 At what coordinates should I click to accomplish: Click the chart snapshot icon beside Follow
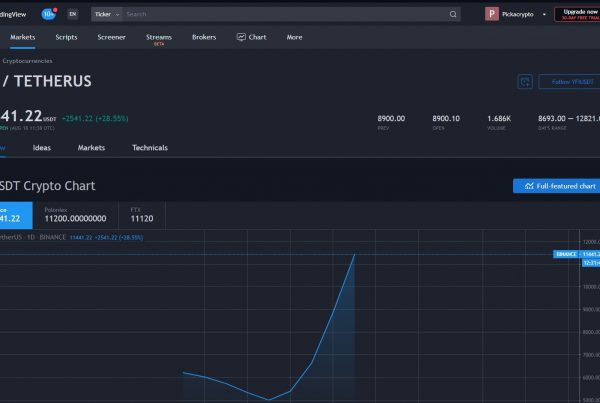(525, 82)
